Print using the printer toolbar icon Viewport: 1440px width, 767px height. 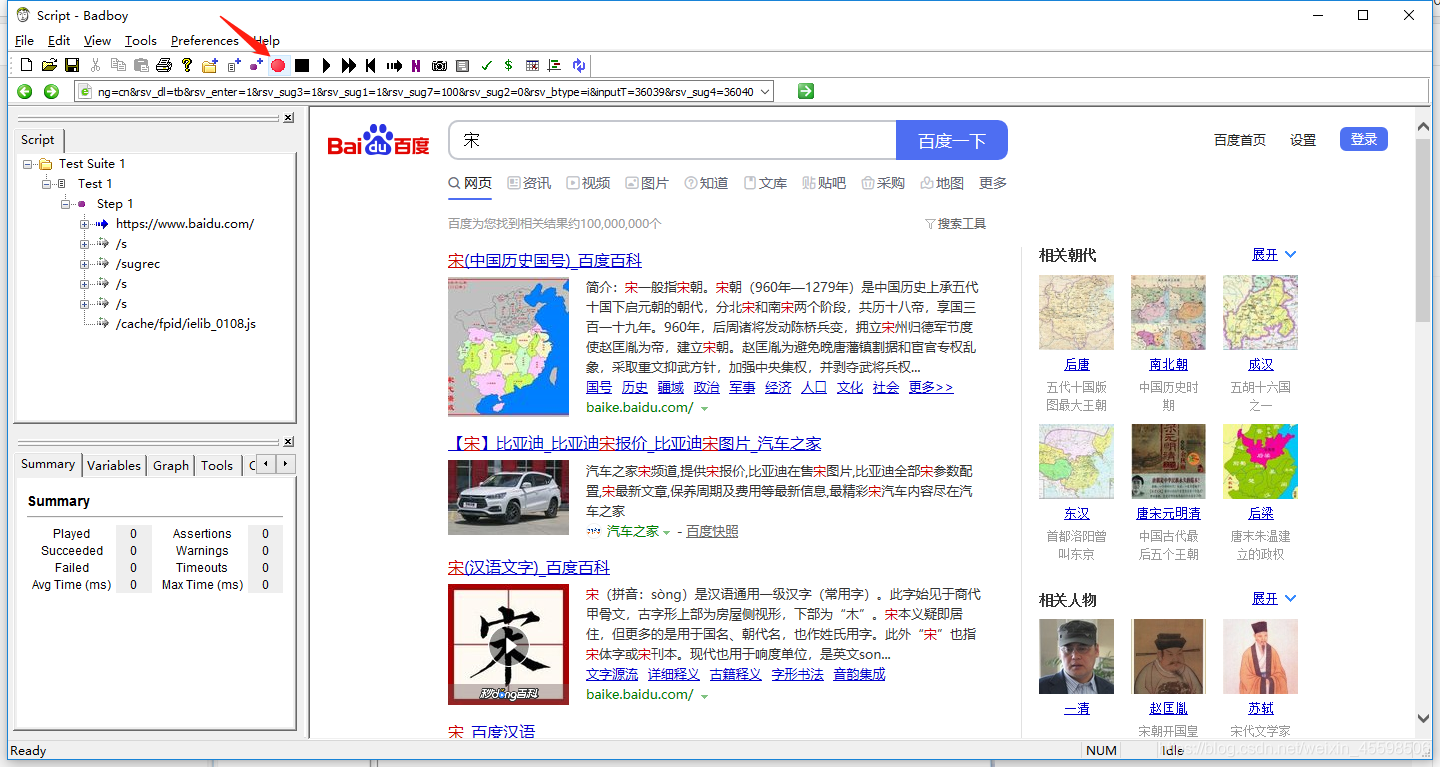click(x=164, y=65)
